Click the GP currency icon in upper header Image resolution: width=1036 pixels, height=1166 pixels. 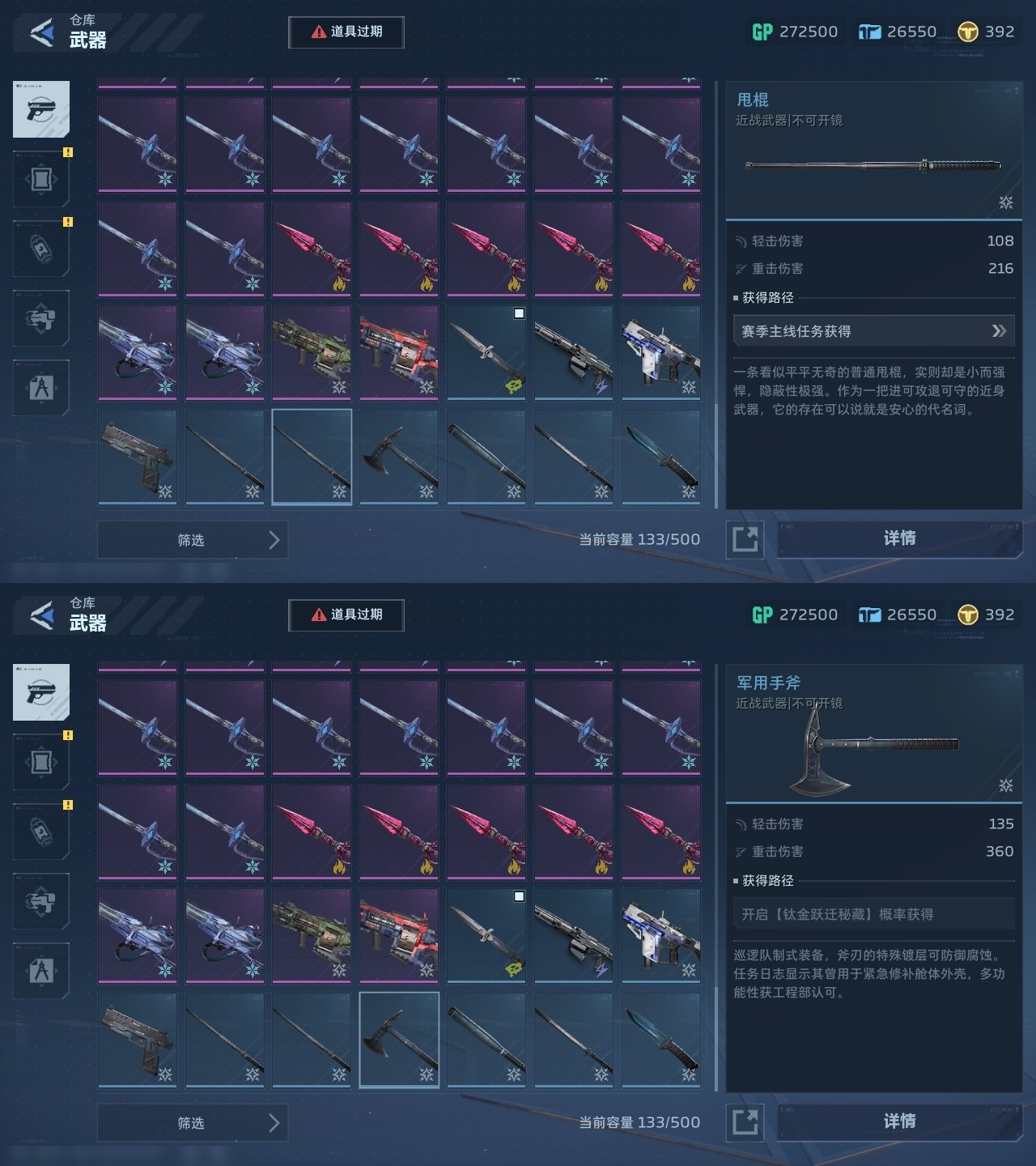762,32
